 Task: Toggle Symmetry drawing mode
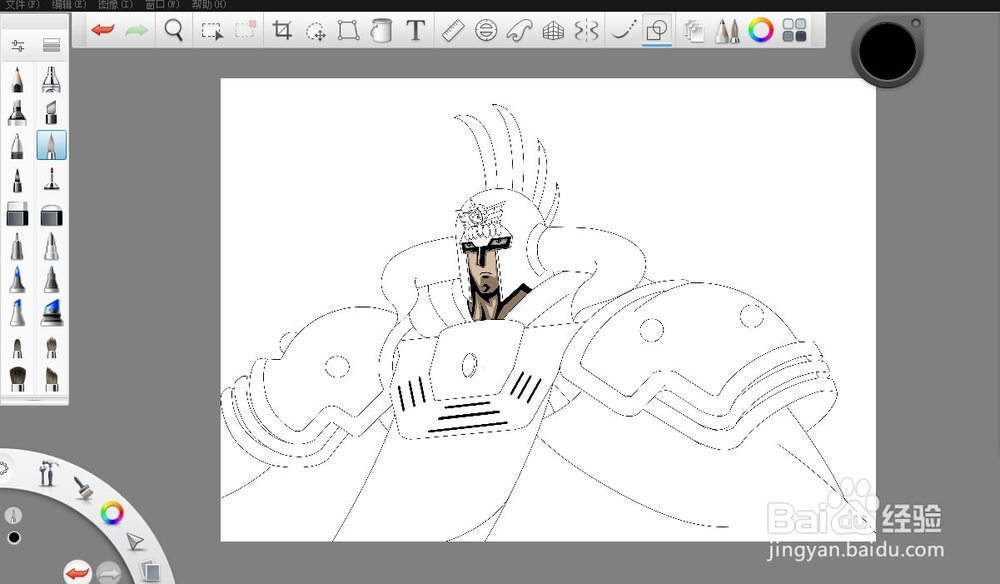coord(586,31)
